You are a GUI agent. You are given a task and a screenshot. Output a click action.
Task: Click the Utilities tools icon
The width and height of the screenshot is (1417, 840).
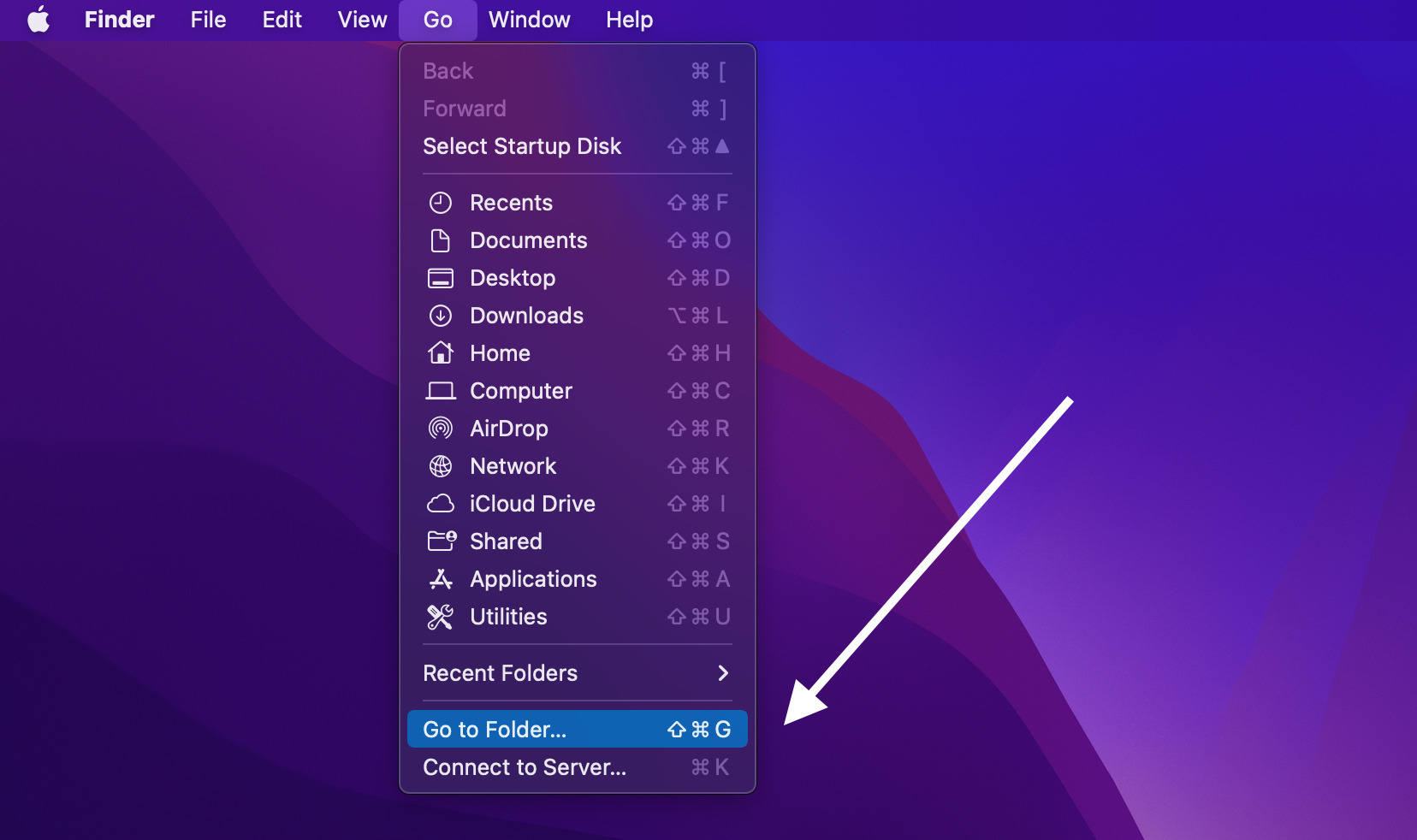(x=440, y=617)
